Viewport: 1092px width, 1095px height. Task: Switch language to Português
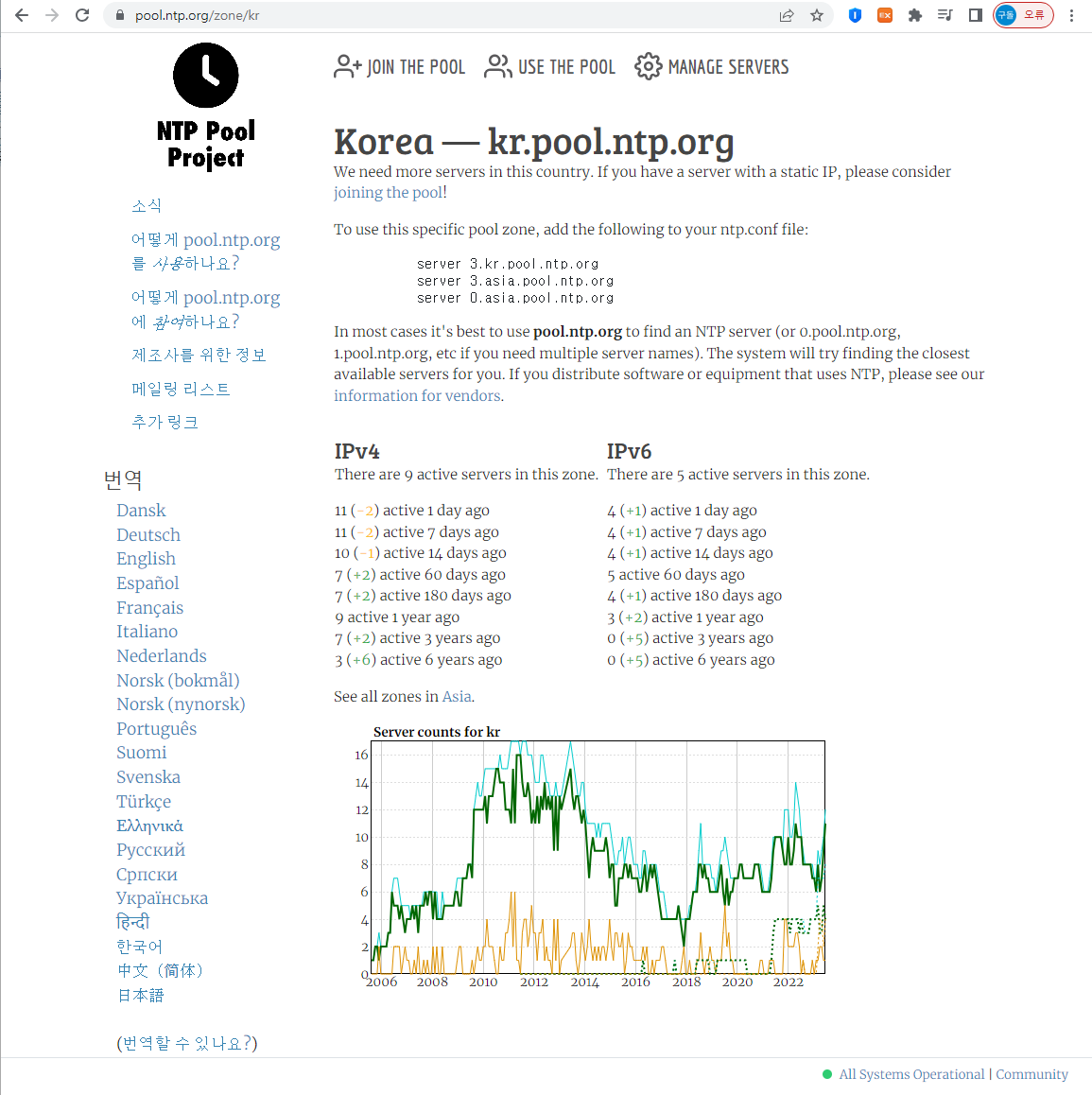point(156,728)
